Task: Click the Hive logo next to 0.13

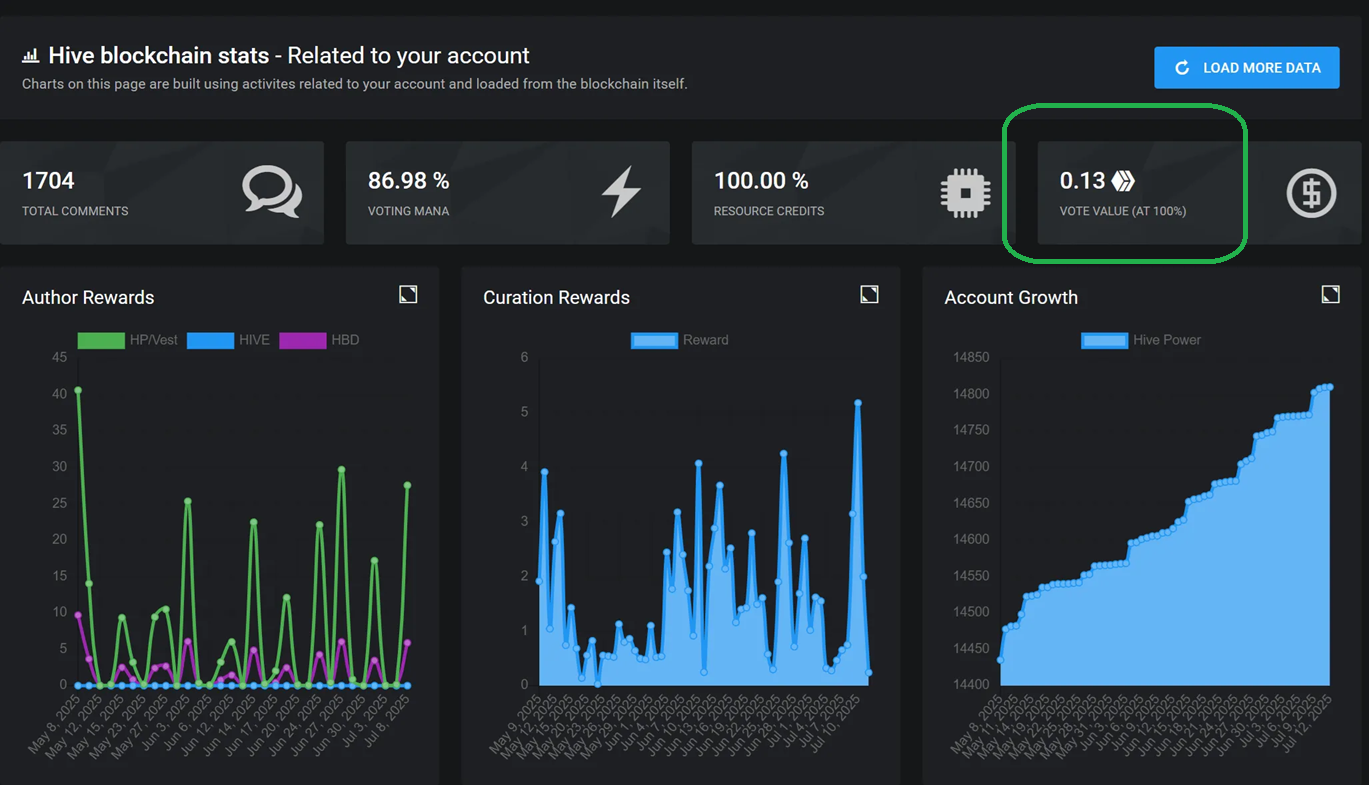Action: coord(1123,181)
